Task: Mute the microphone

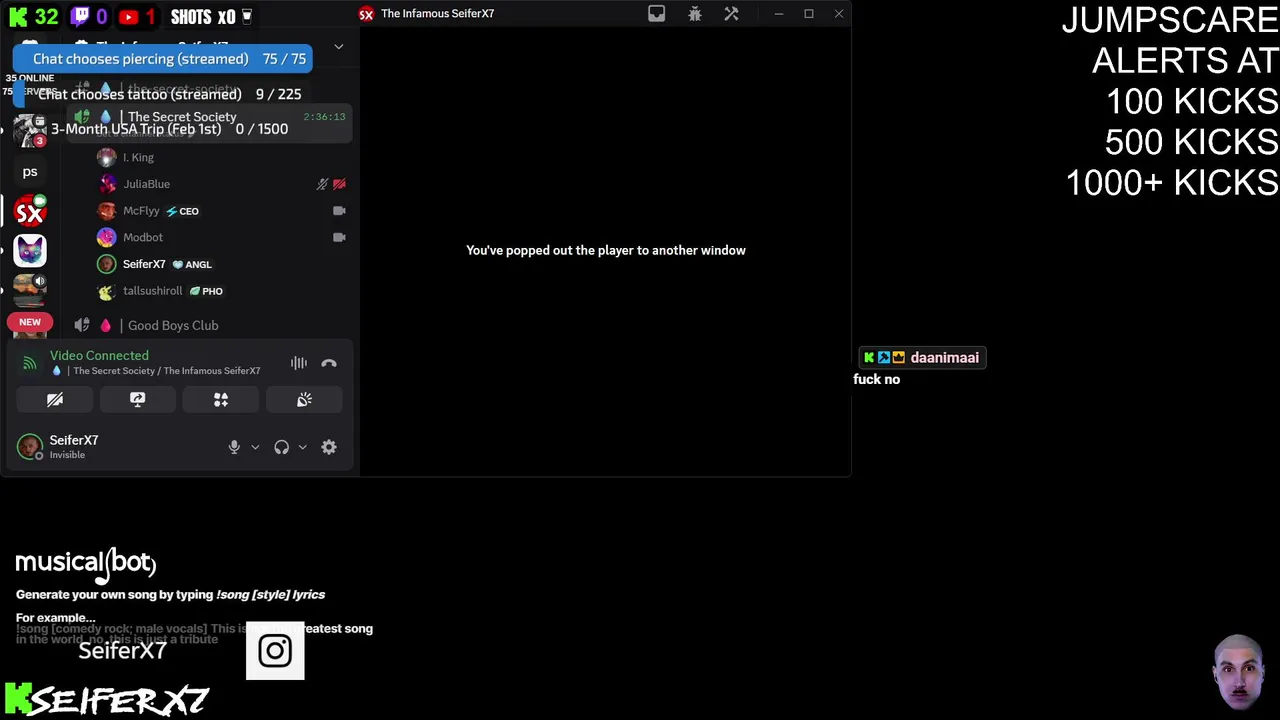Action: (x=234, y=447)
